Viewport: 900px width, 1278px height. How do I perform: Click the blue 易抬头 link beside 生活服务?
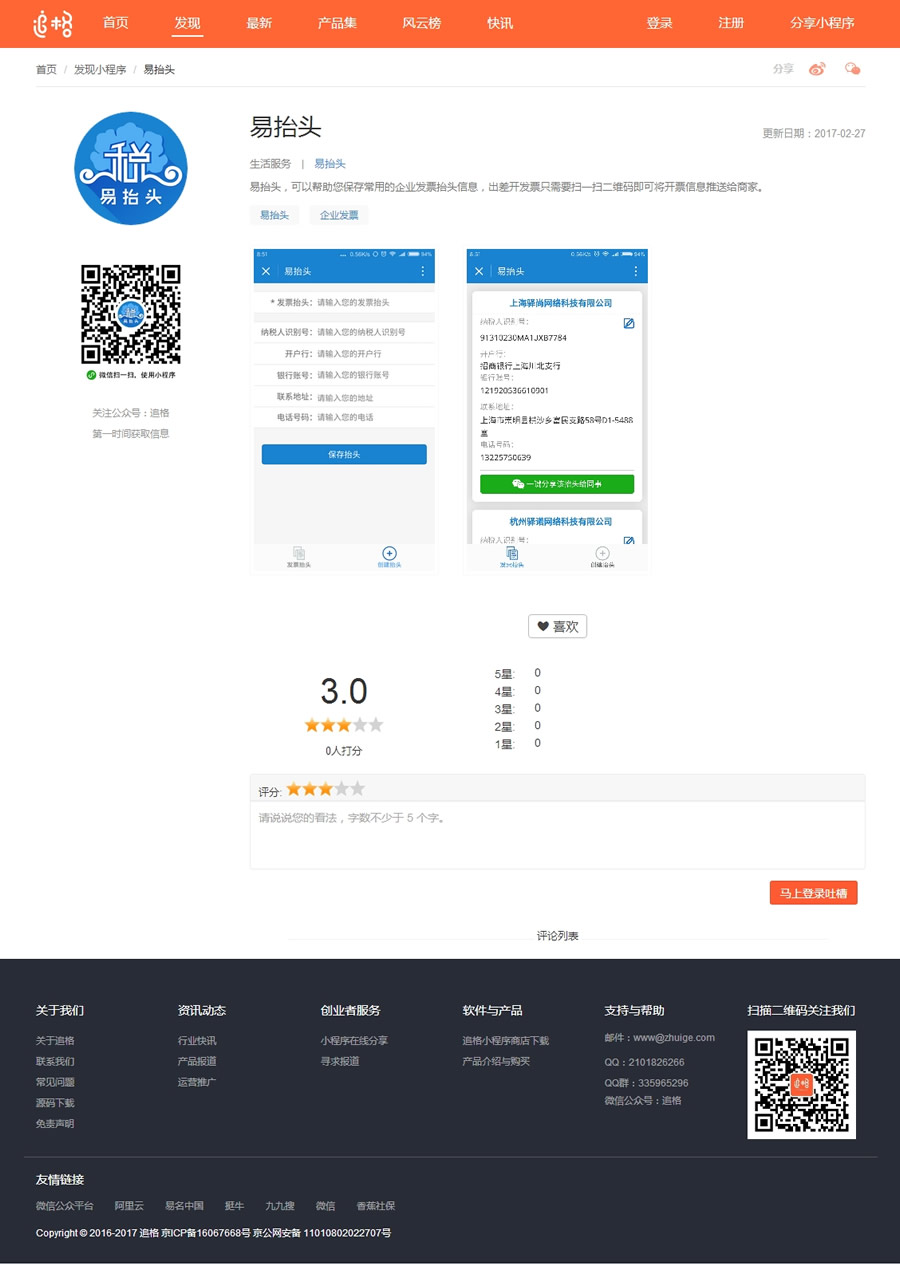[330, 164]
